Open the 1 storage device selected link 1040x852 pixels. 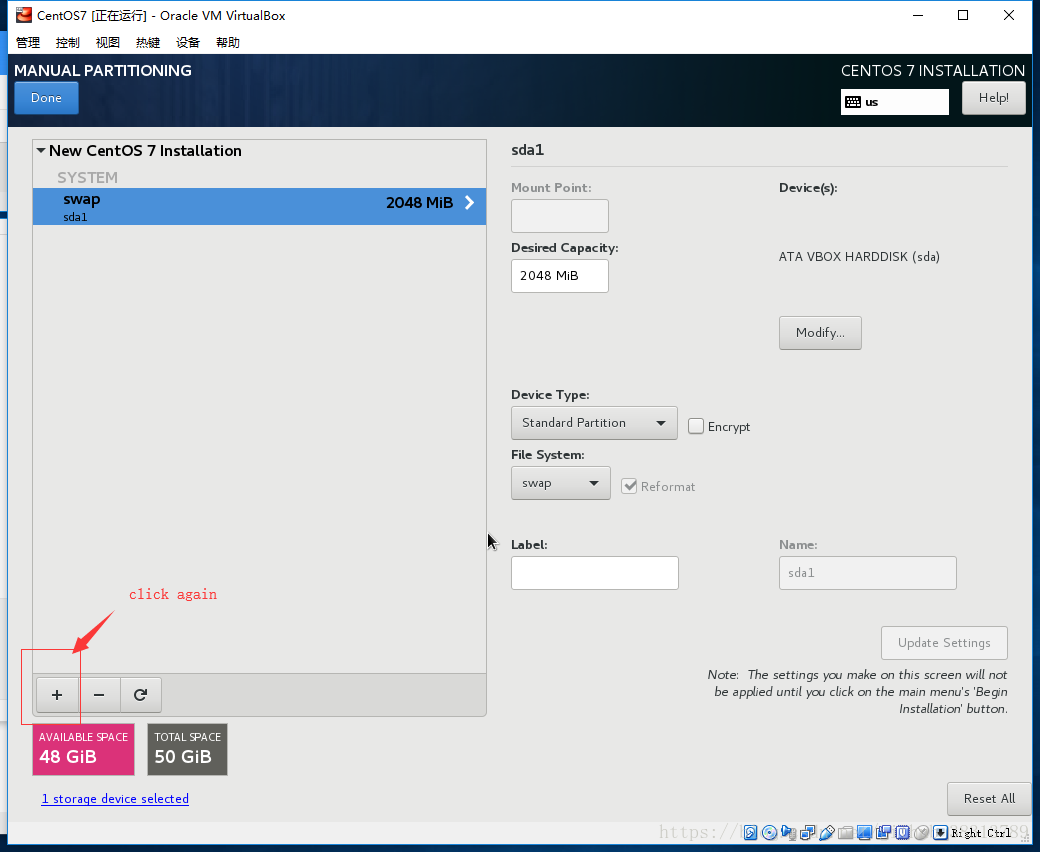click(x=115, y=799)
